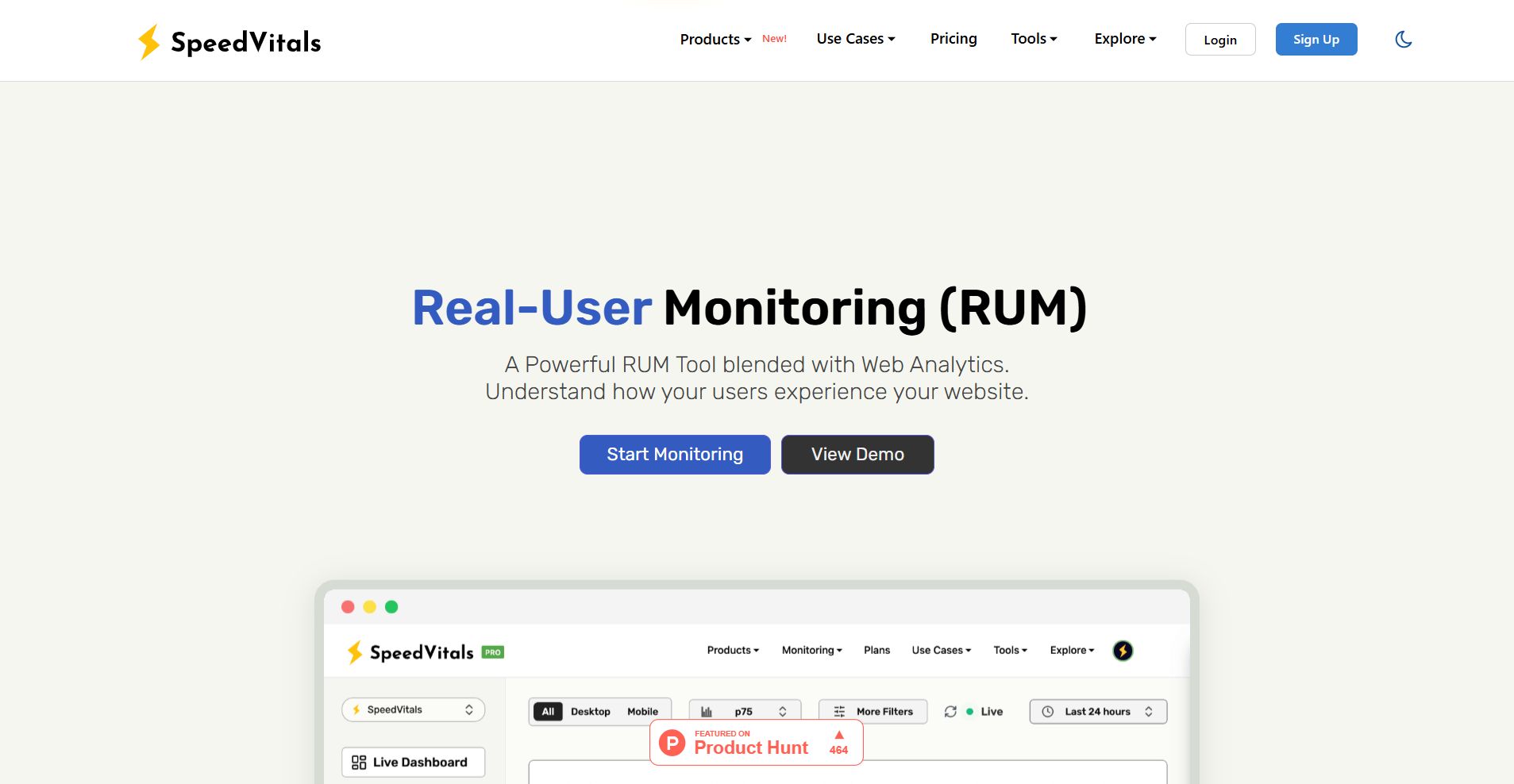
Task: Click the Product Hunt upvote arrow
Action: (x=839, y=735)
